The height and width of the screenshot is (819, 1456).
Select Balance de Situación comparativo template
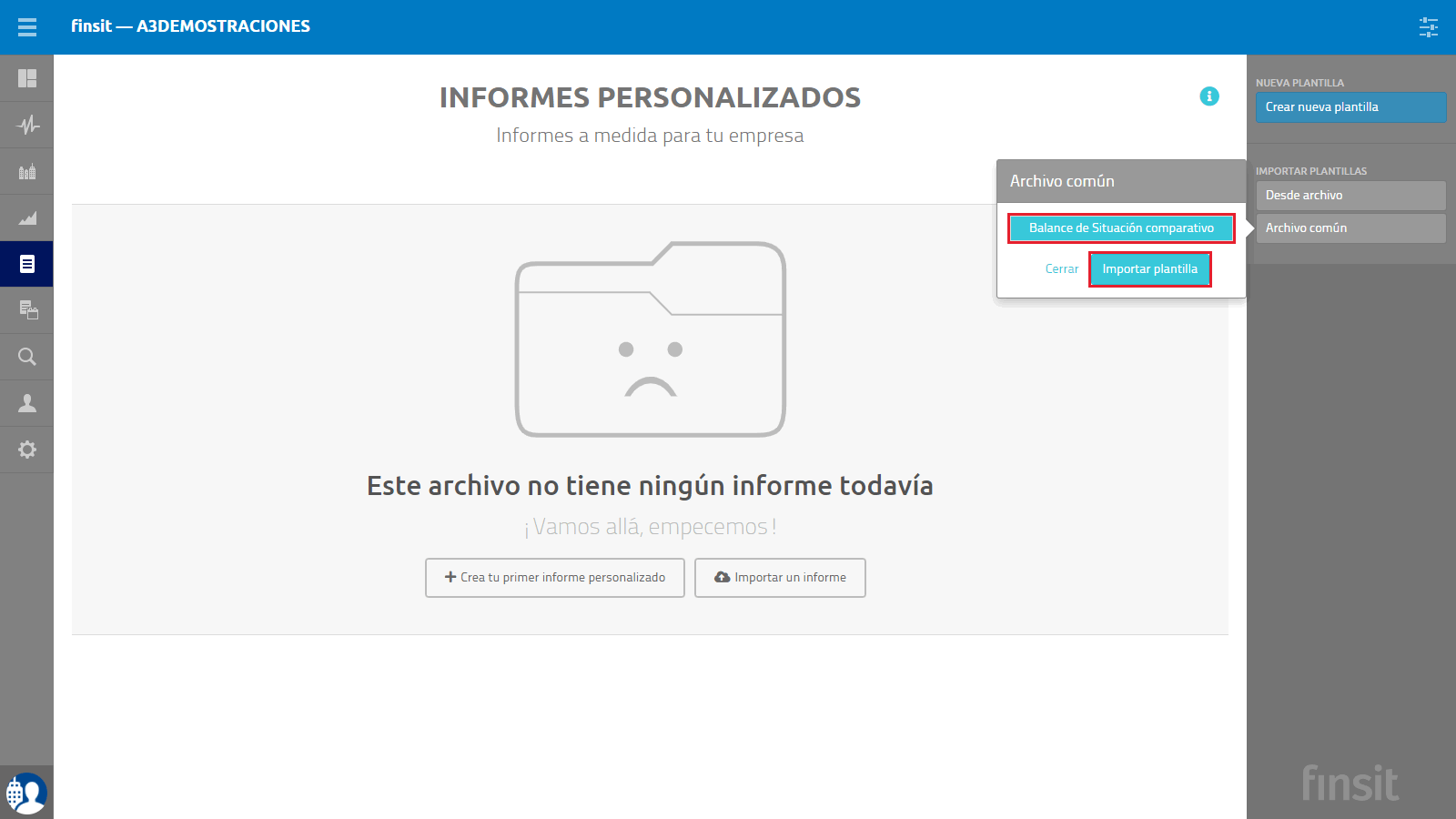1121,228
